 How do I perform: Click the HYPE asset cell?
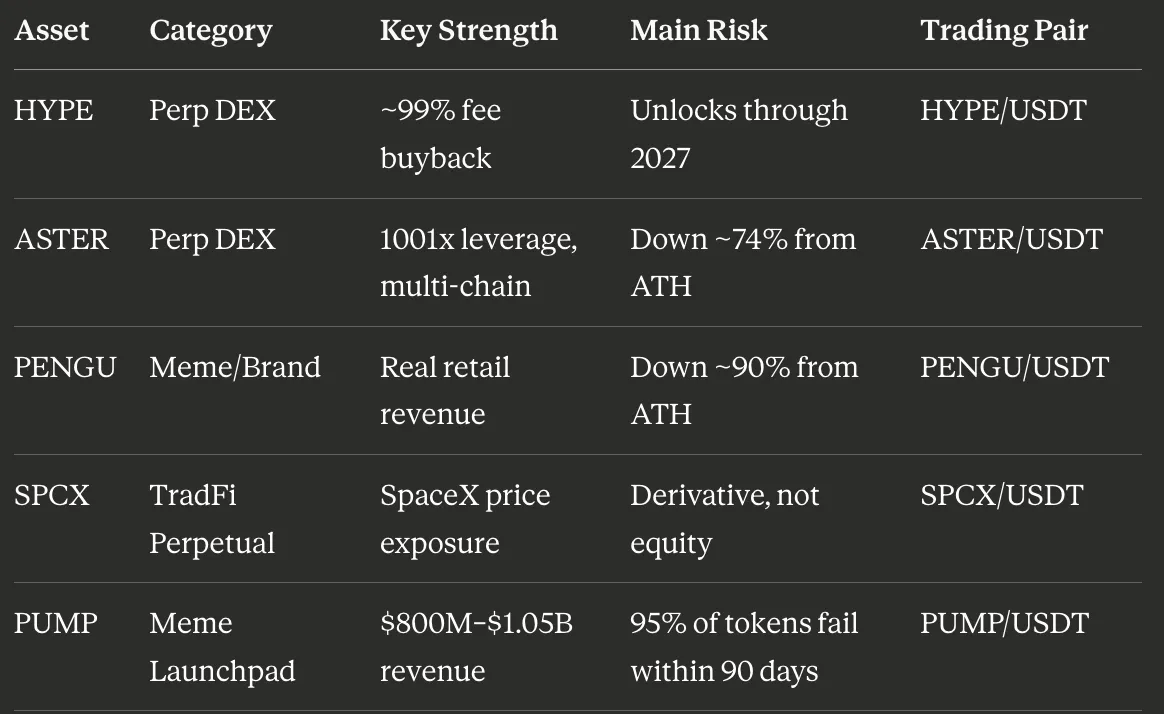click(53, 111)
